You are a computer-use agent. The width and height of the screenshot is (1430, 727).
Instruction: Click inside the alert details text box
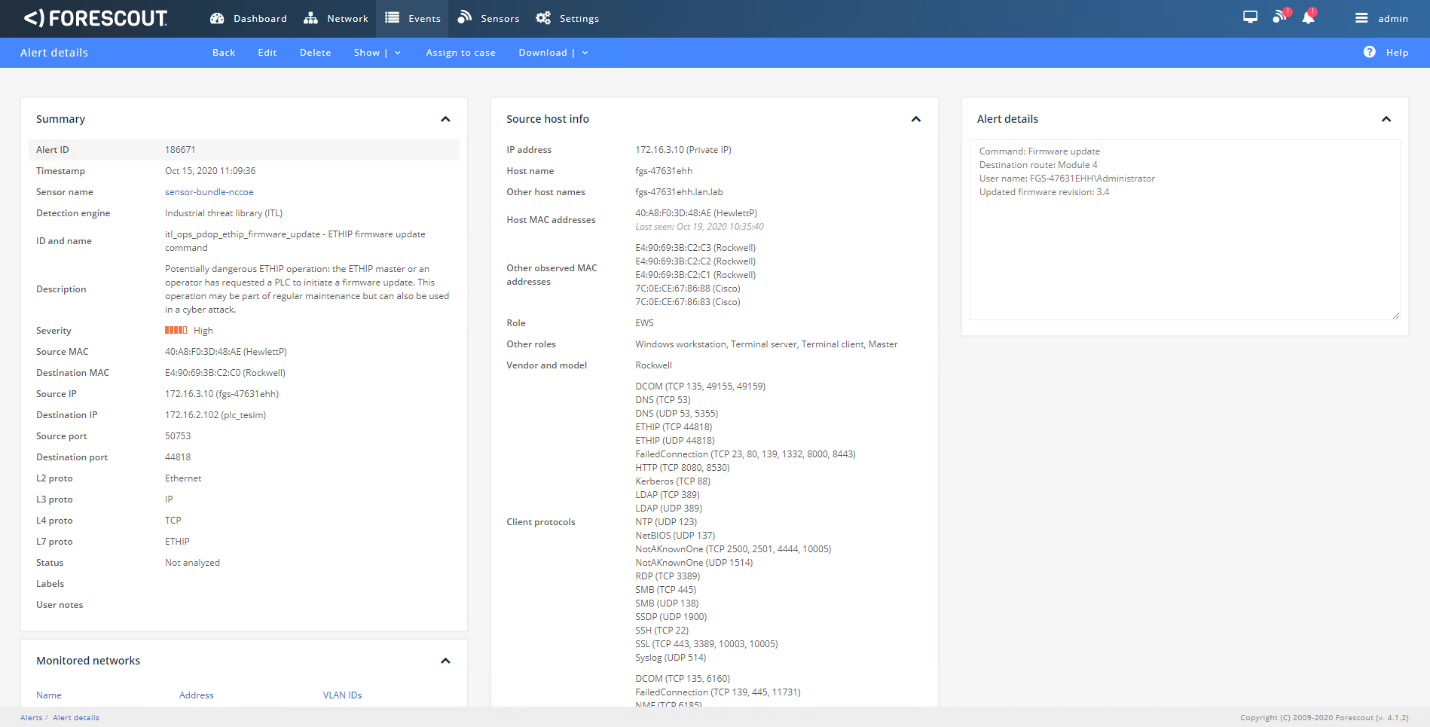tap(1185, 229)
